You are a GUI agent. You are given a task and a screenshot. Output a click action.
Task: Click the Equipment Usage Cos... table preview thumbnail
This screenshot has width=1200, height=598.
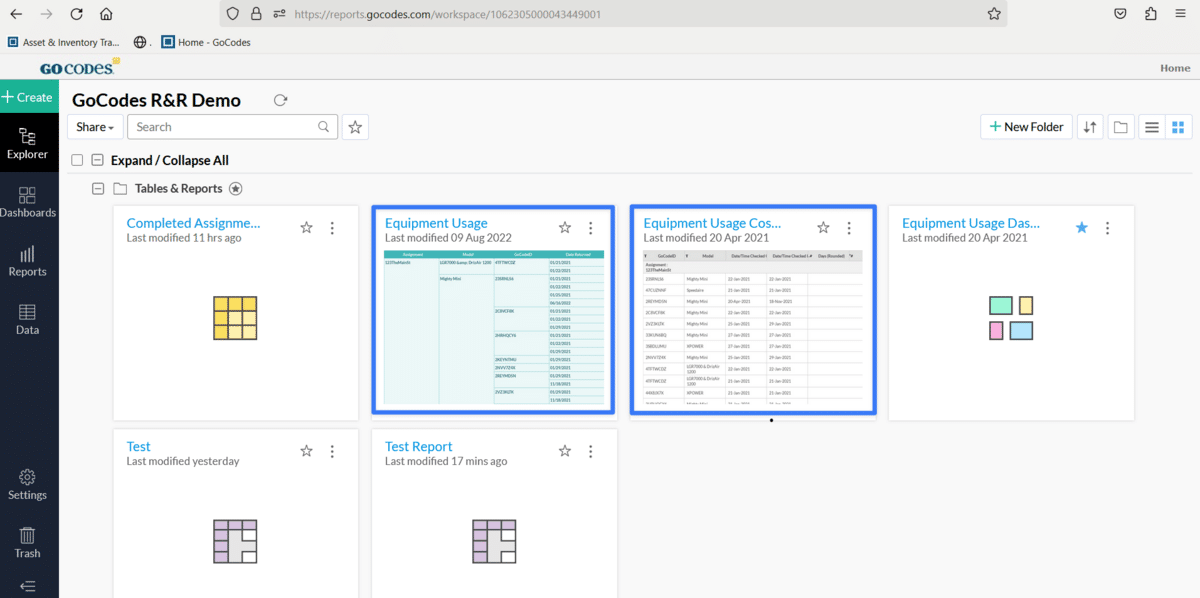753,327
